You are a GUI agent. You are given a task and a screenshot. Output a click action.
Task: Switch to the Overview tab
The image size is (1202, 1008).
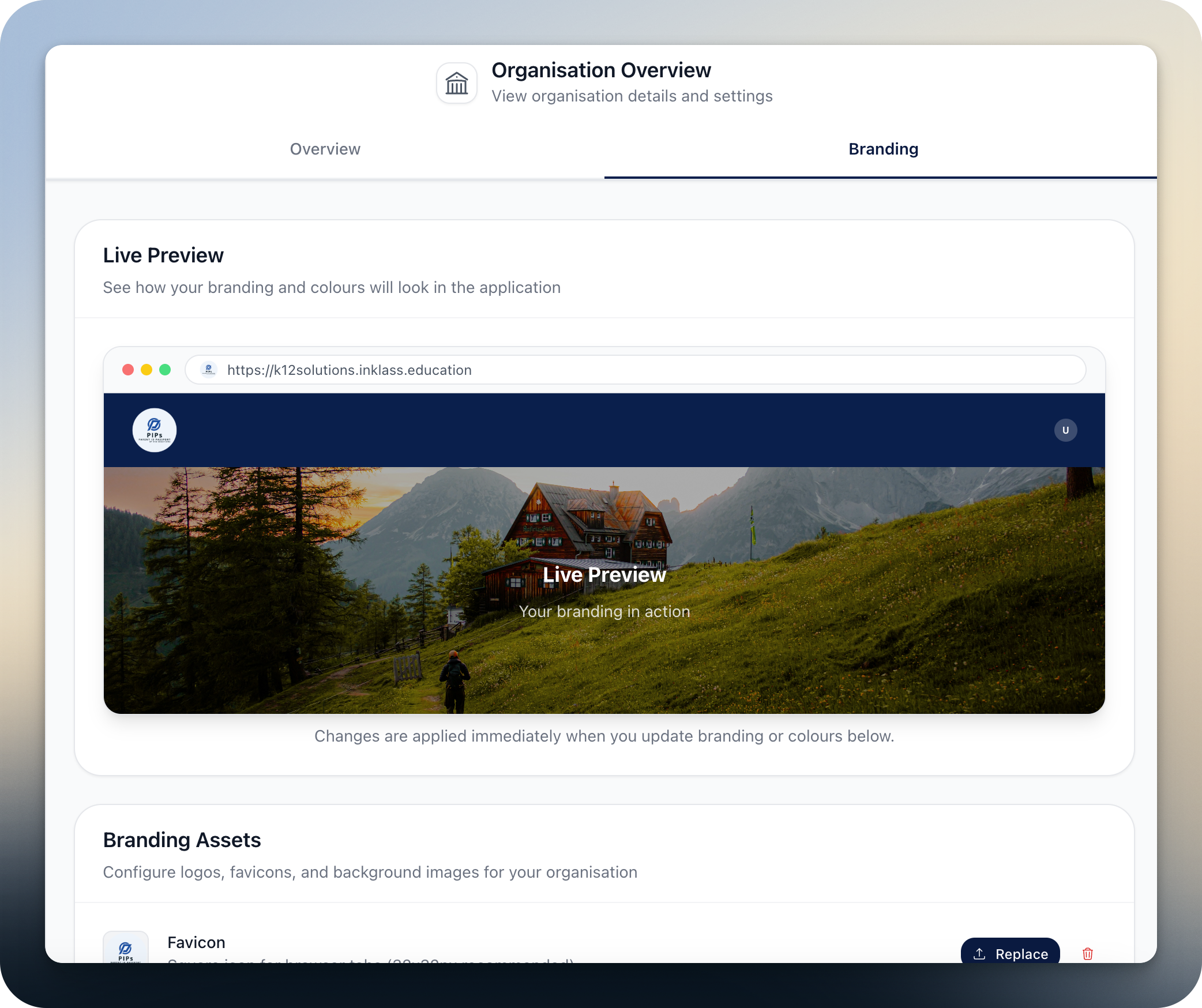click(x=325, y=149)
